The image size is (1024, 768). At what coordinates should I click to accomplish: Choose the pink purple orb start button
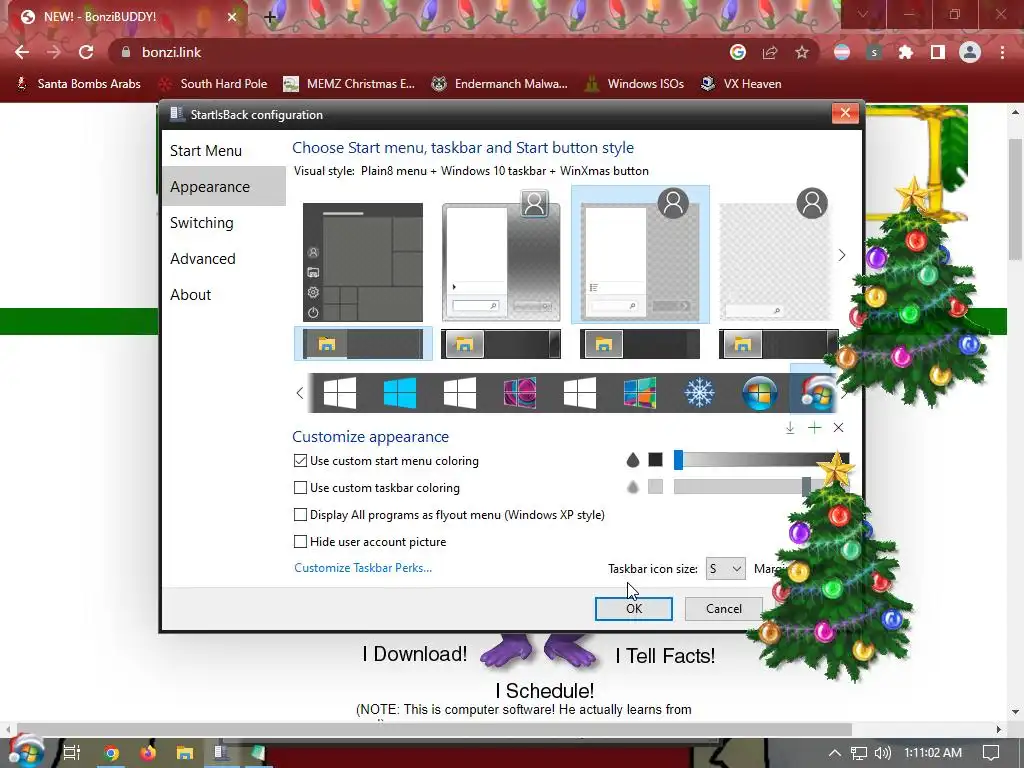520,393
